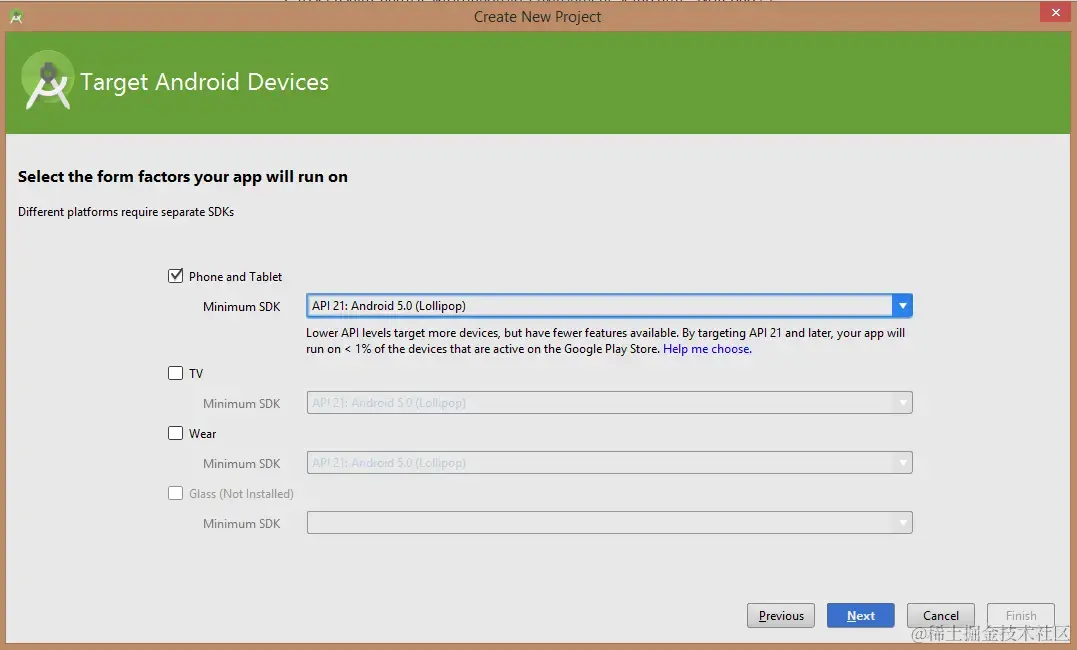Close the Create New Project dialog
1077x650 pixels.
pos(1056,12)
